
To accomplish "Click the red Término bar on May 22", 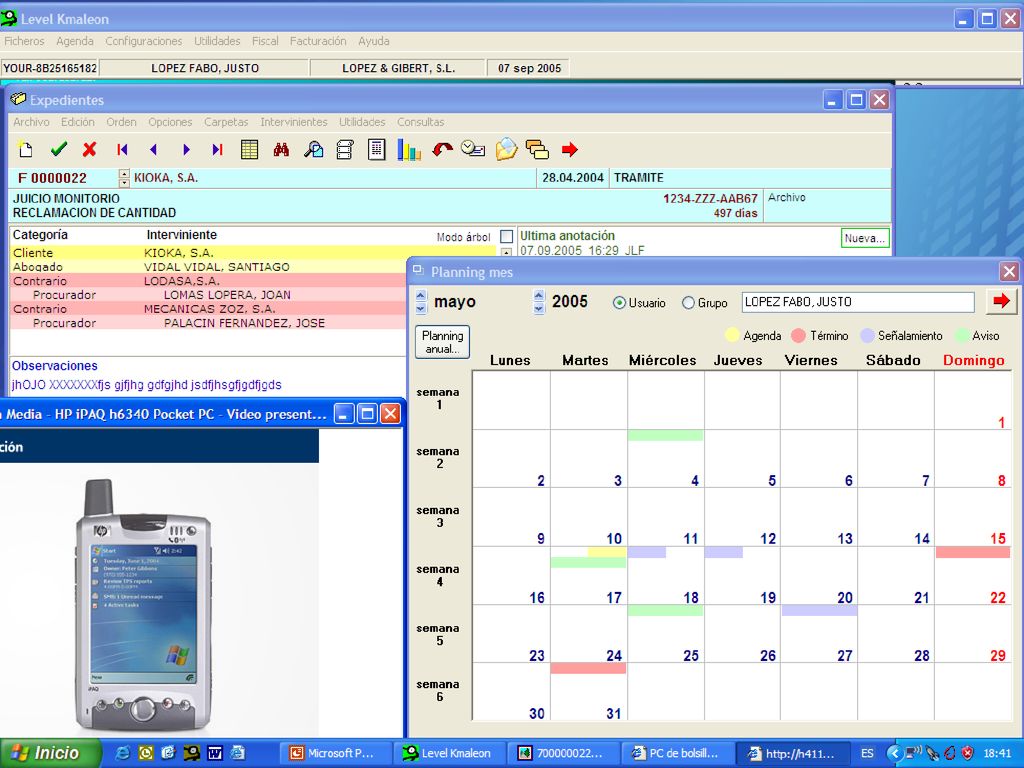I will tap(973, 552).
